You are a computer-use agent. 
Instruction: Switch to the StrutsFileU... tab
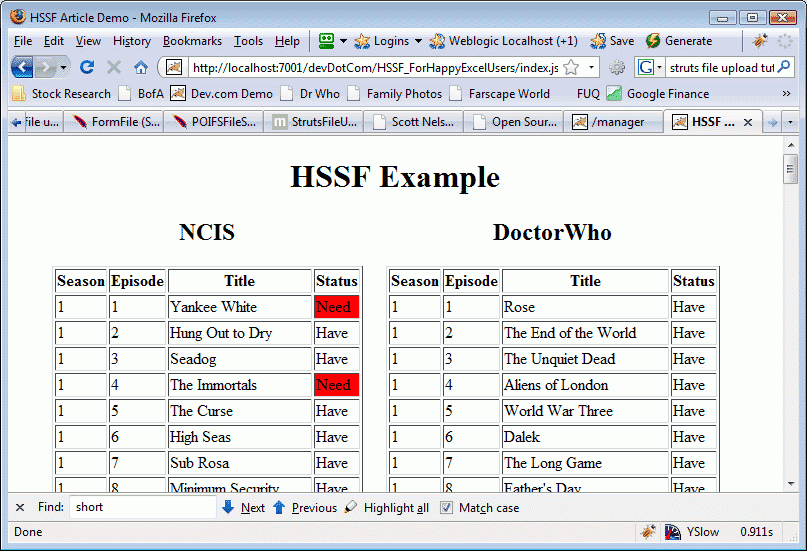pos(314,122)
